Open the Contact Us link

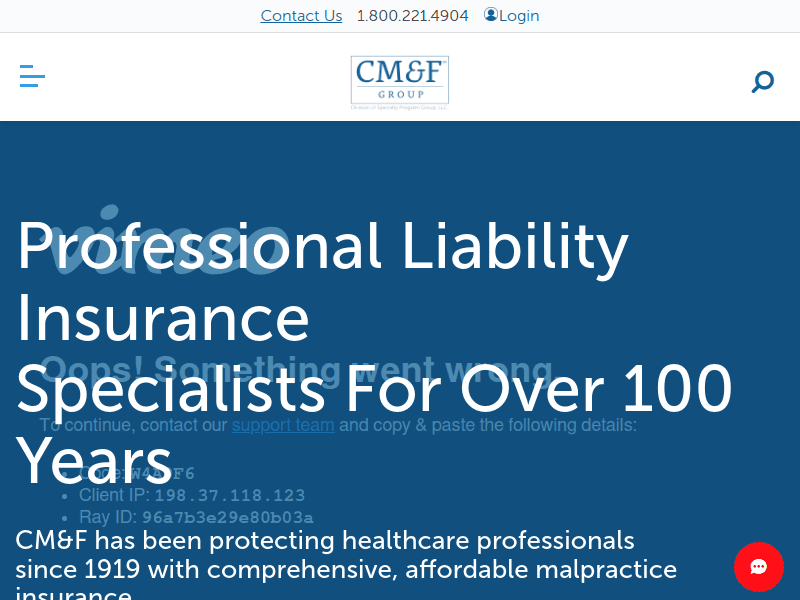click(301, 16)
